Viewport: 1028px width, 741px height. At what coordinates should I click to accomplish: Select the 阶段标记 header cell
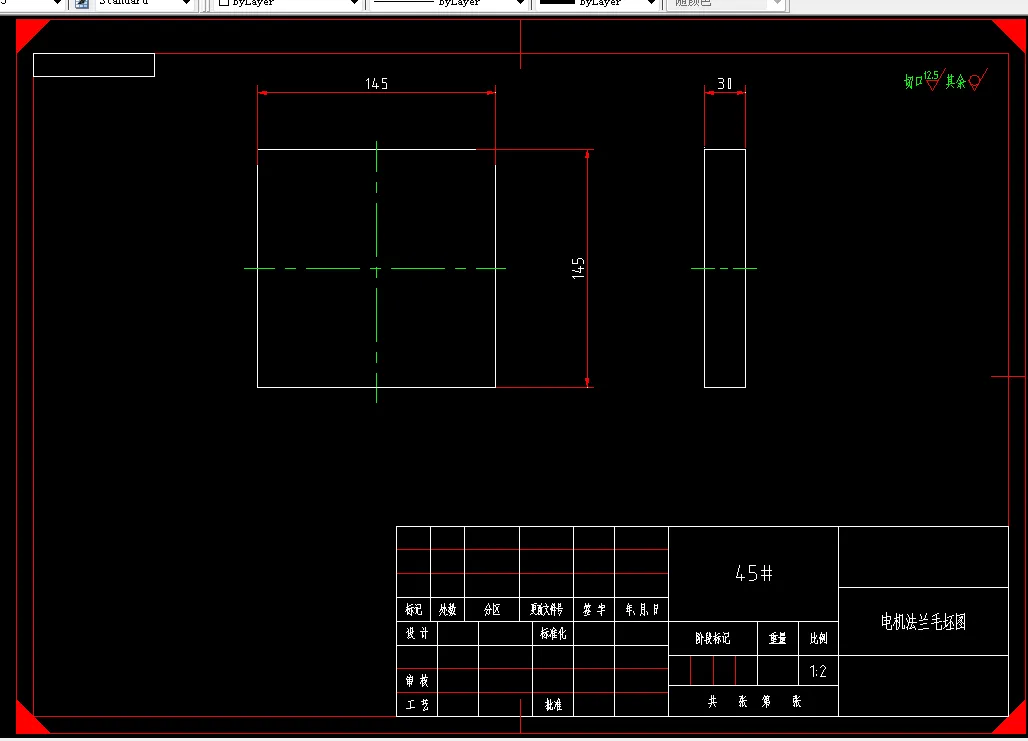click(713, 638)
